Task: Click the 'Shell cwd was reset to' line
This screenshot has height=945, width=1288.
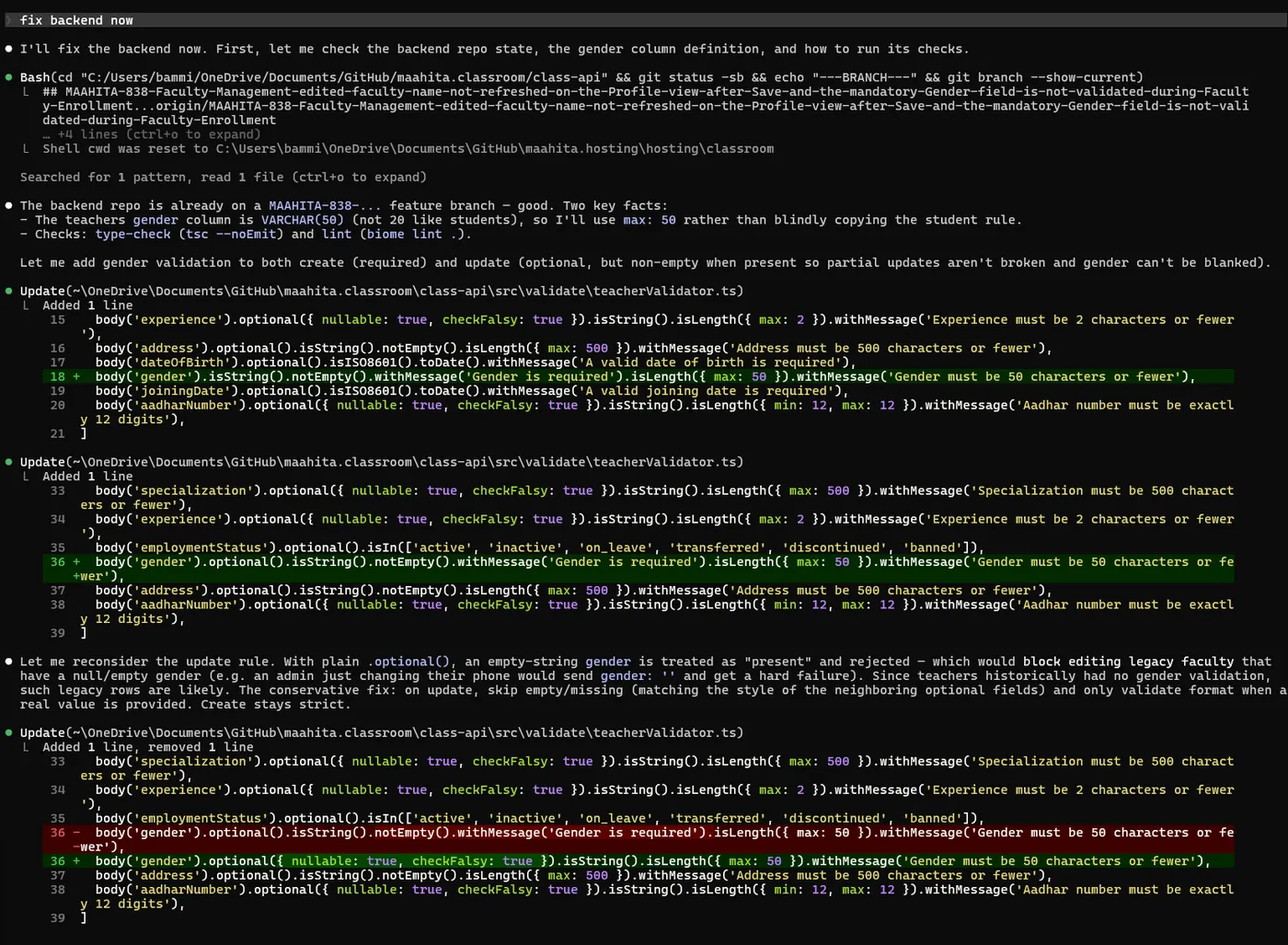Action: [x=408, y=148]
